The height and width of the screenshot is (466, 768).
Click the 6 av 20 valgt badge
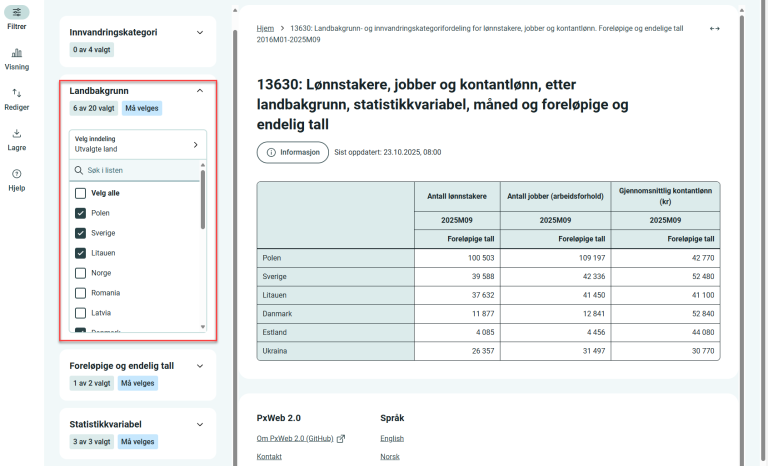pyautogui.click(x=94, y=108)
